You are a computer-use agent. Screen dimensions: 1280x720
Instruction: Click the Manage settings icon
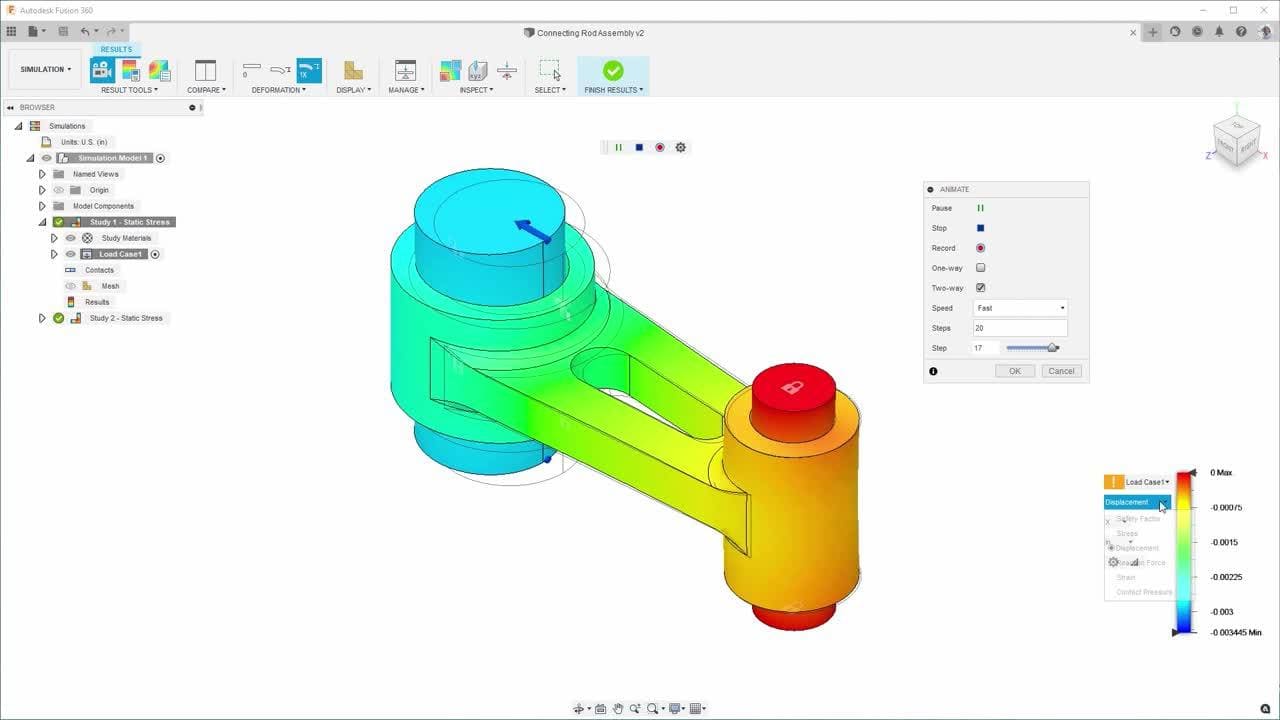pos(406,70)
